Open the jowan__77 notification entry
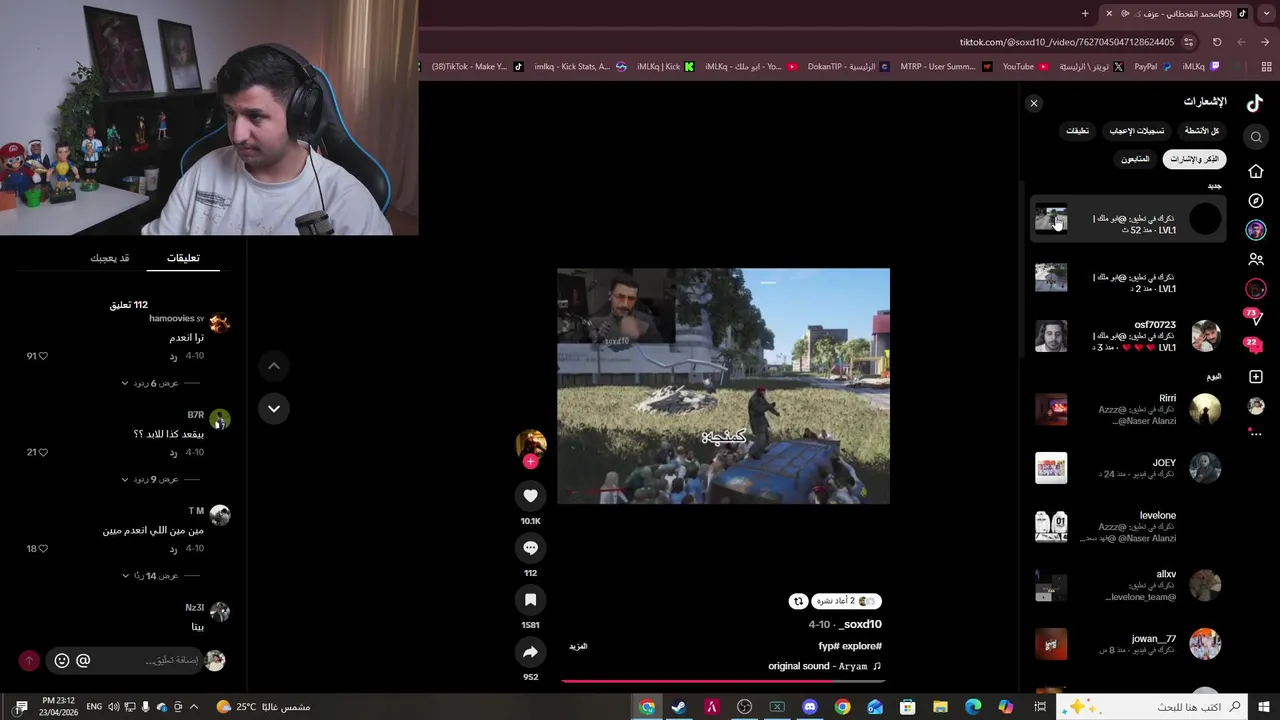This screenshot has height=720, width=1280. pos(1128,644)
